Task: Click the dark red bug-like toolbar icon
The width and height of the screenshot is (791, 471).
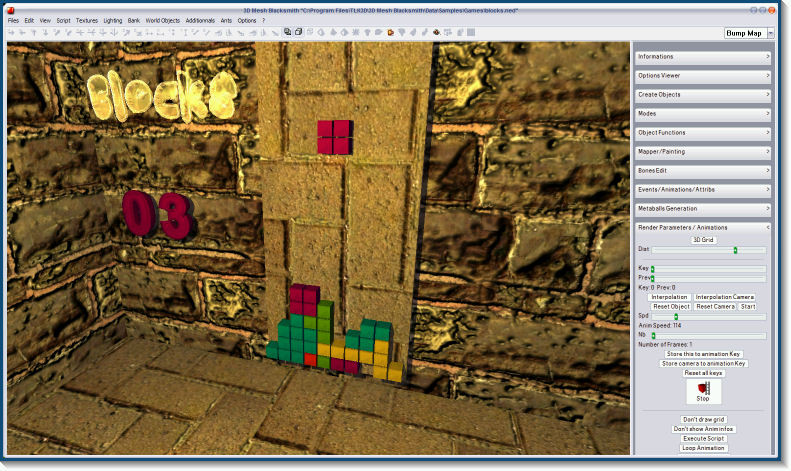Action: (436, 32)
